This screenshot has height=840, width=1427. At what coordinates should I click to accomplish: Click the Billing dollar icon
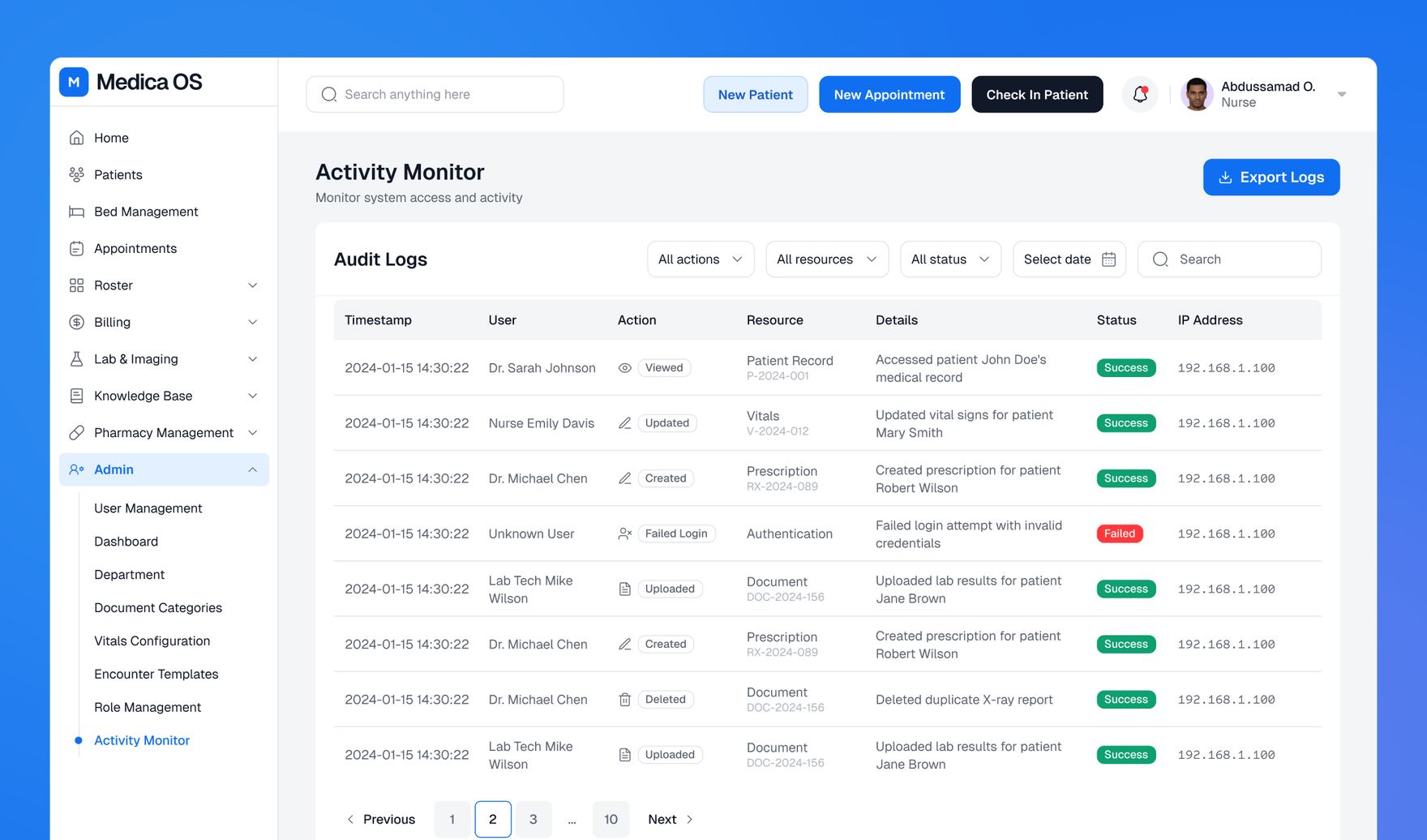[76, 322]
